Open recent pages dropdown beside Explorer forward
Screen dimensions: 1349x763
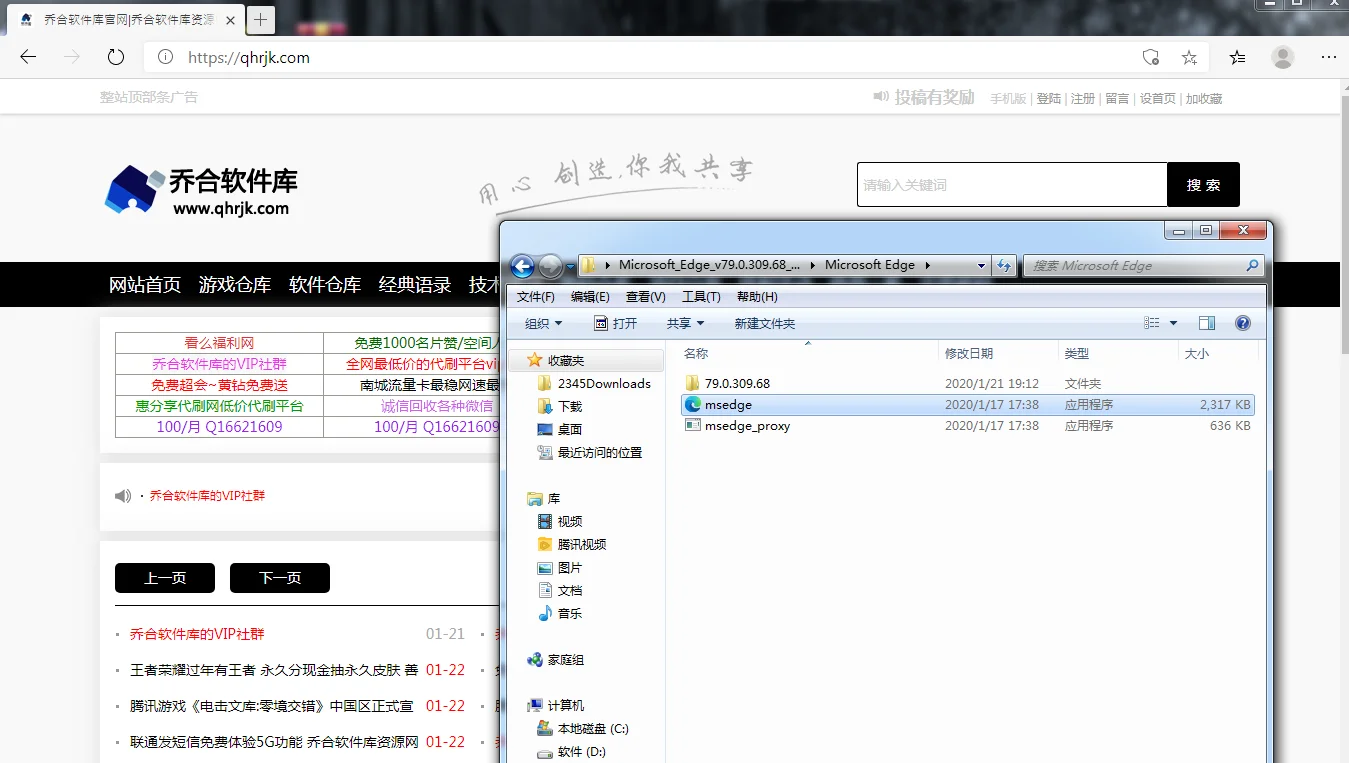click(x=570, y=266)
